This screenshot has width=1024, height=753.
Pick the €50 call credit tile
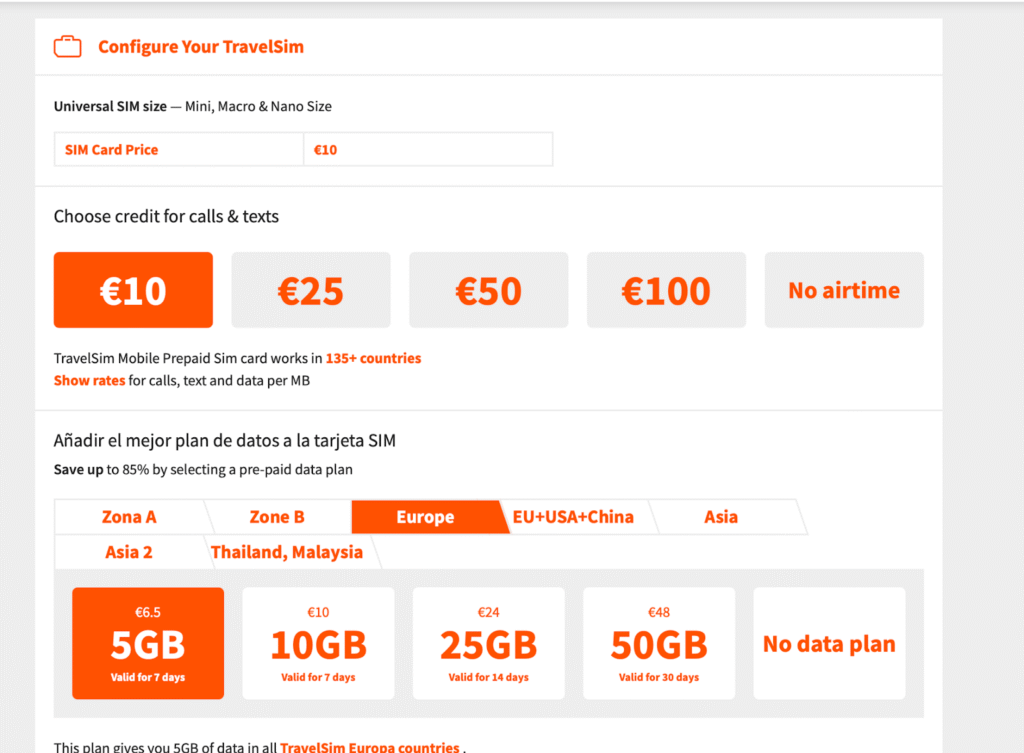coord(488,290)
